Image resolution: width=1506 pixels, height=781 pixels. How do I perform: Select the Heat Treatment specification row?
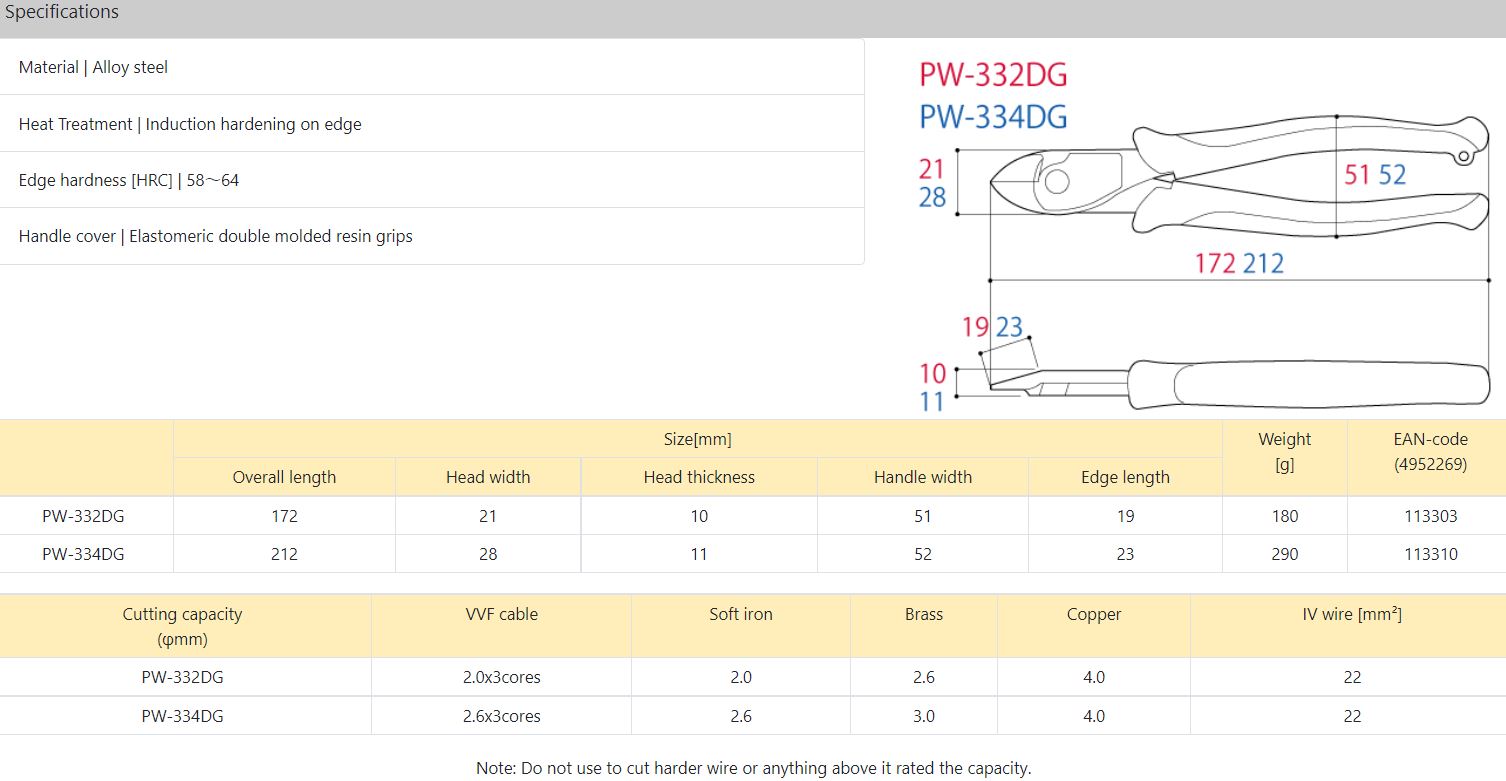(190, 124)
